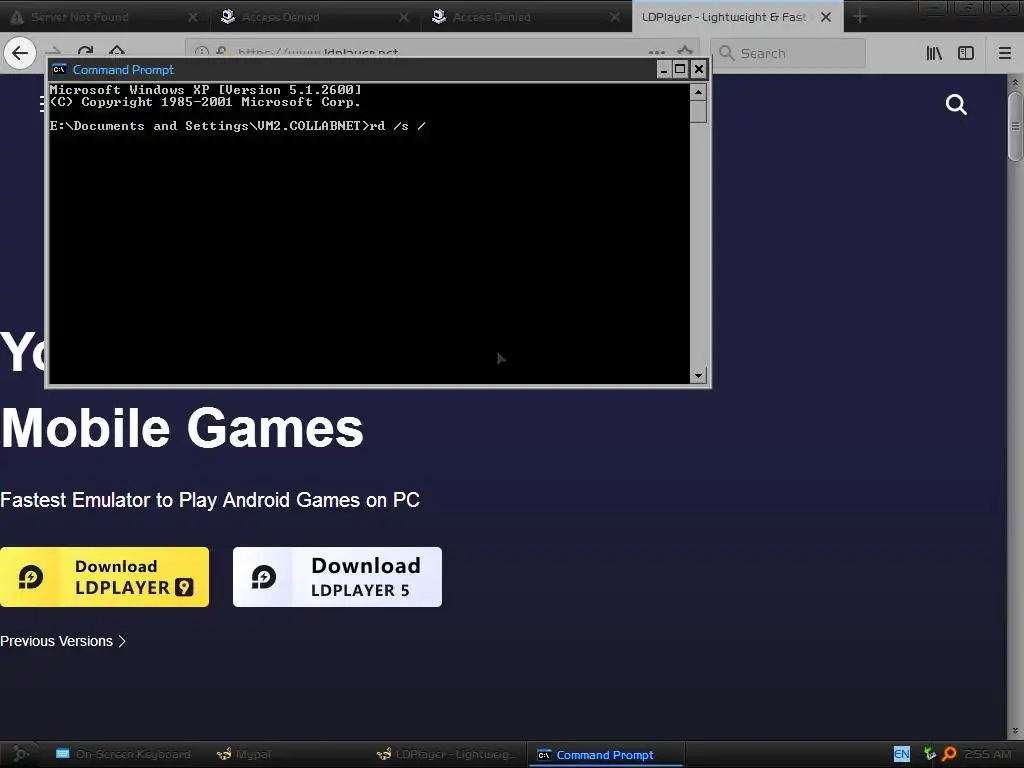The width and height of the screenshot is (1024, 768).
Task: Open the browser hamburger menu
Action: pyautogui.click(x=1004, y=53)
